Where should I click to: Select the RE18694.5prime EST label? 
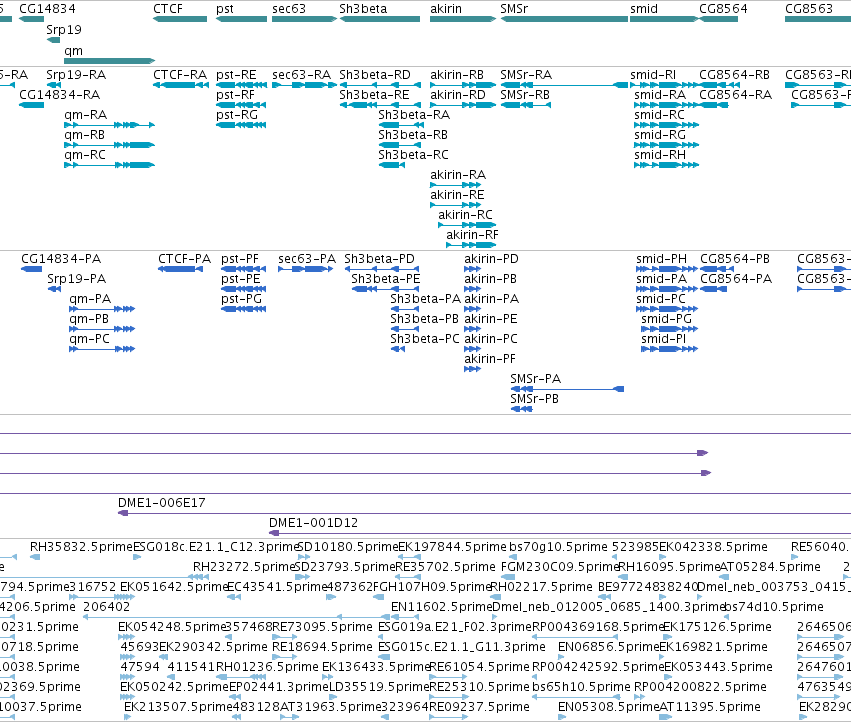pos(322,647)
